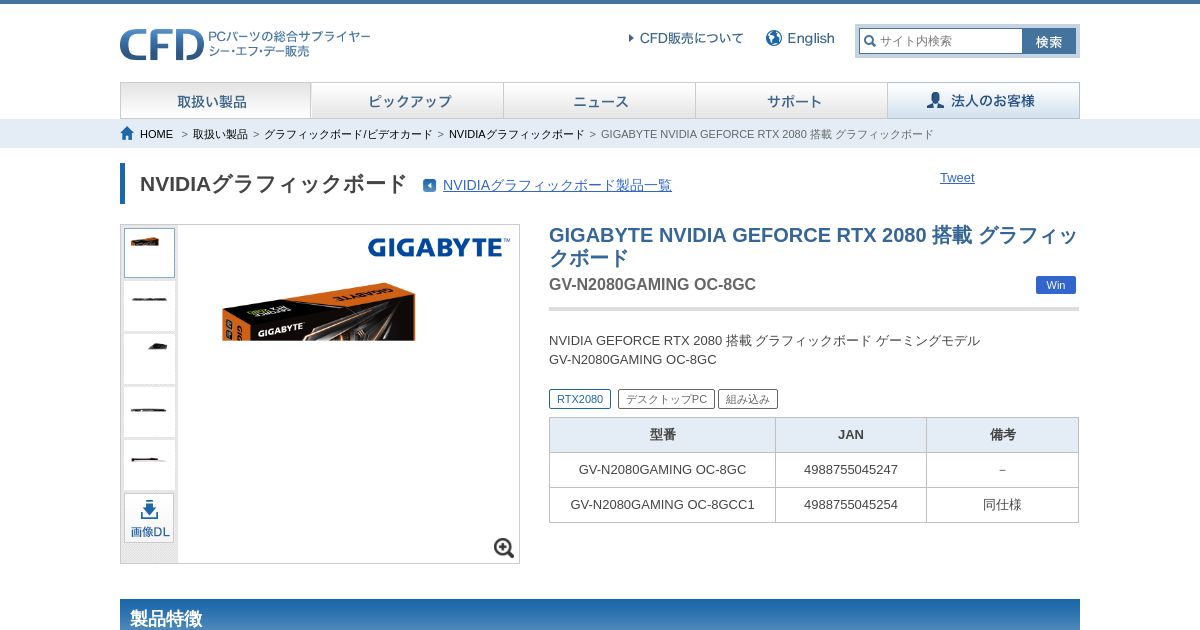This screenshot has height=630, width=1200.
Task: Click the 組み込み tag
Action: 748,399
